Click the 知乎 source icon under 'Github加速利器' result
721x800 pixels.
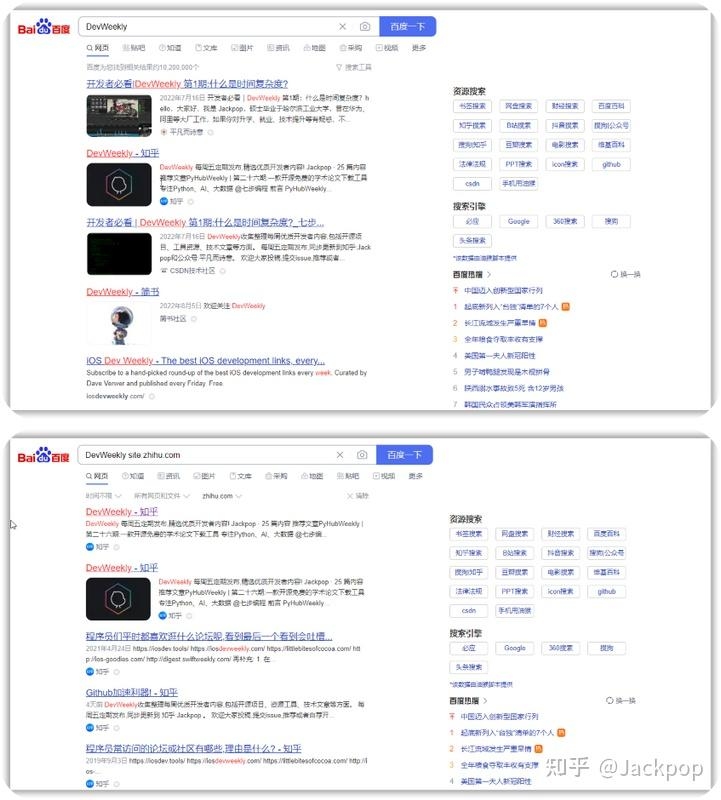90,728
